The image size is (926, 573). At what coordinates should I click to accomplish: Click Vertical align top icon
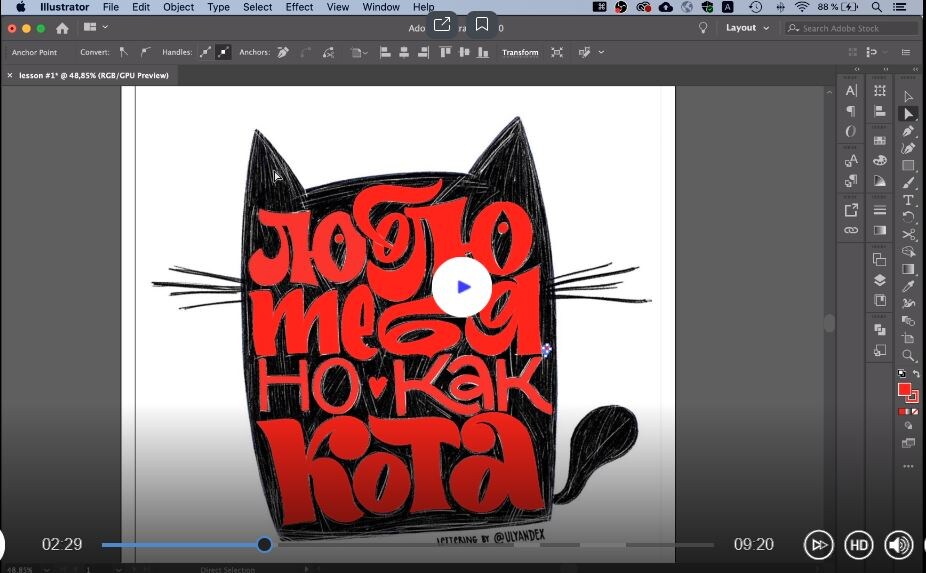pos(445,53)
